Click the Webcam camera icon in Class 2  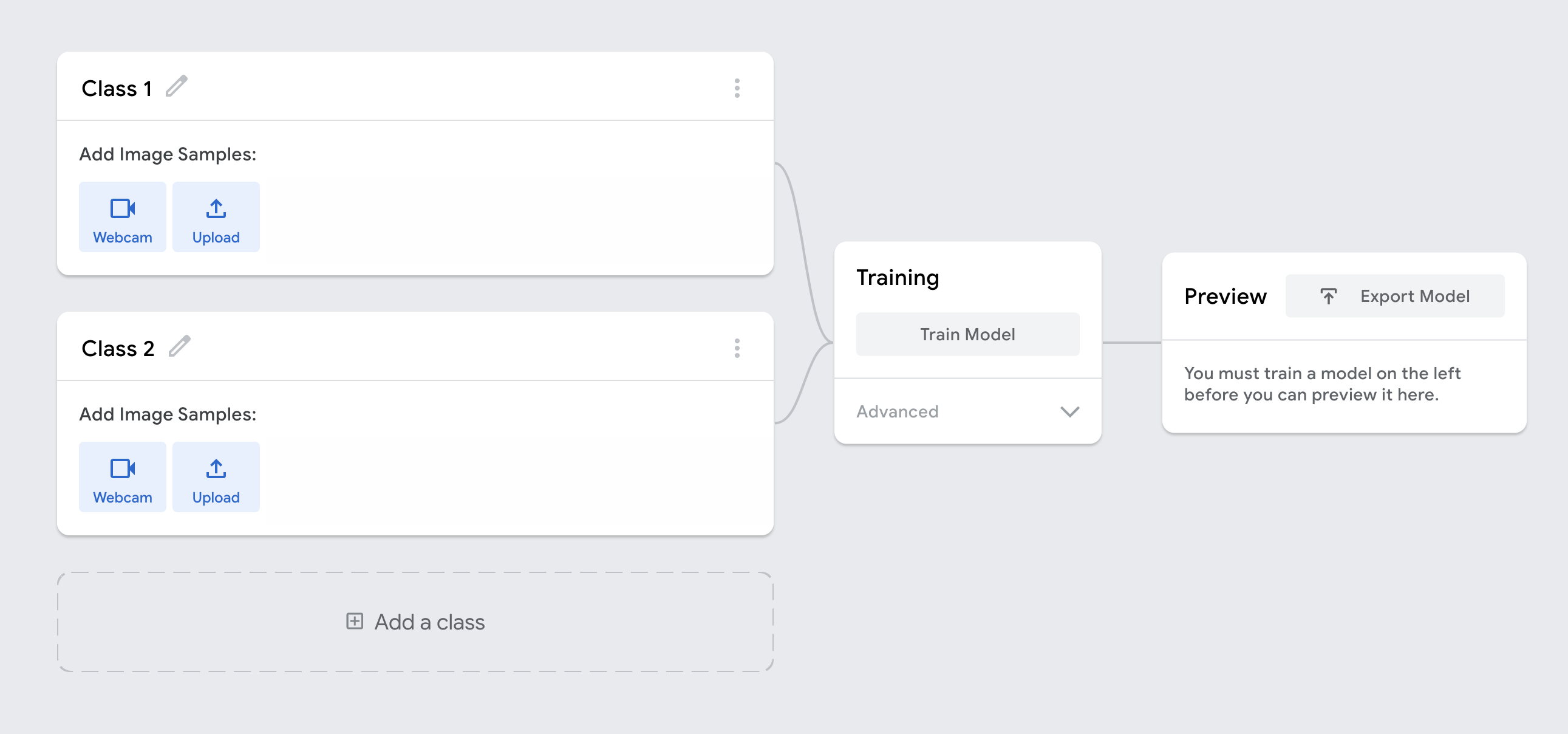[x=122, y=468]
